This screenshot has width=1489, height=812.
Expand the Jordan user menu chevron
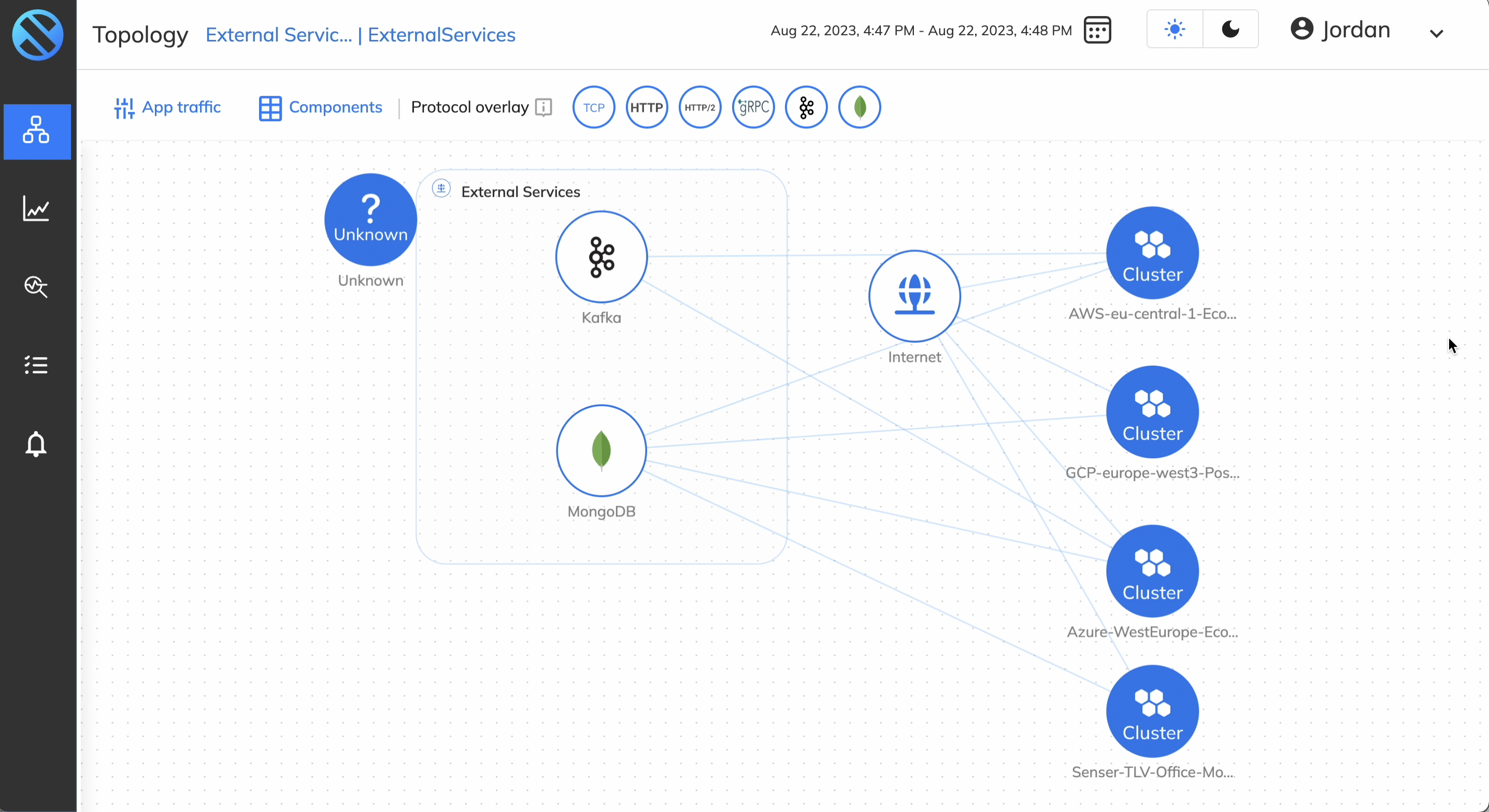(x=1436, y=34)
